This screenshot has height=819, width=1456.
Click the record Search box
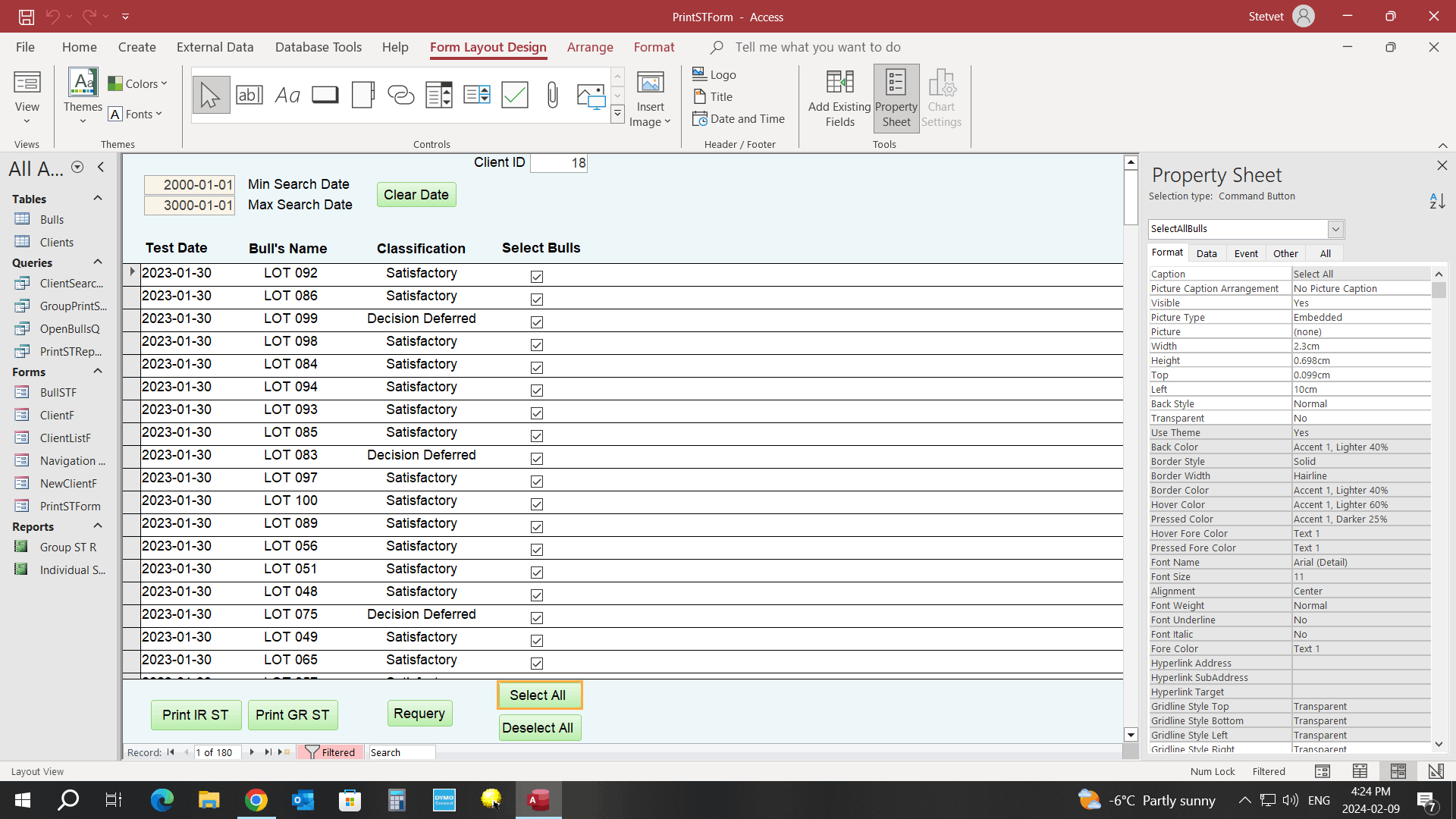pyautogui.click(x=402, y=752)
